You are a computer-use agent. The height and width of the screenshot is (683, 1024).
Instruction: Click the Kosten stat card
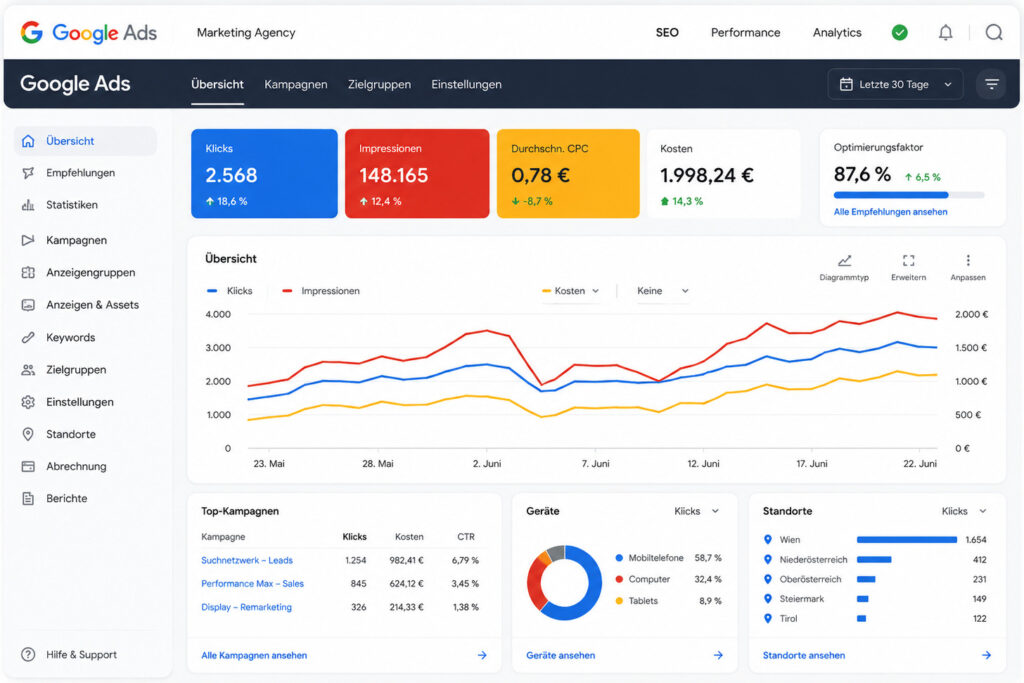(723, 174)
